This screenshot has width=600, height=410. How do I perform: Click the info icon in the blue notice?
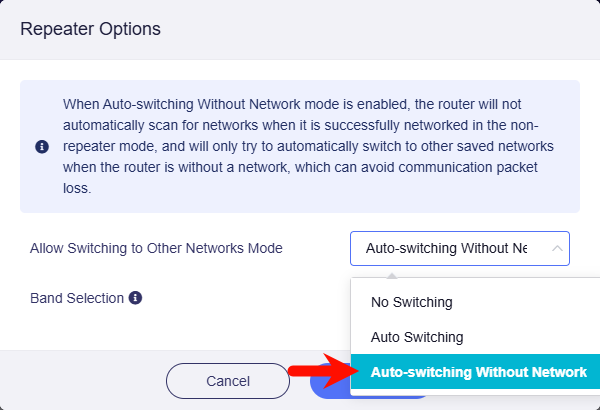pyautogui.click(x=42, y=147)
